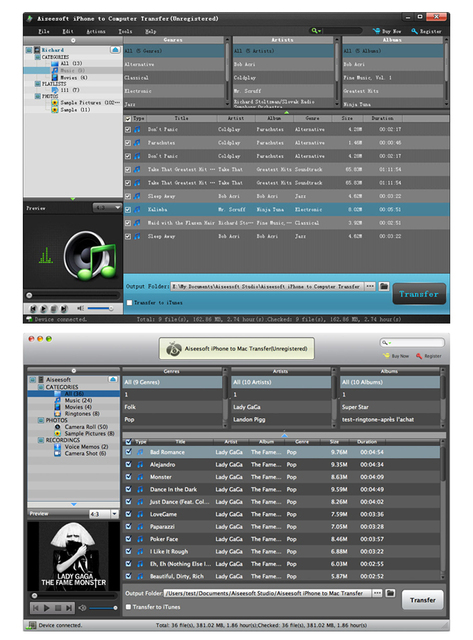Enable Transfer to iTunes in Mac window
Screen dimensions: 473x640
(x=128, y=607)
